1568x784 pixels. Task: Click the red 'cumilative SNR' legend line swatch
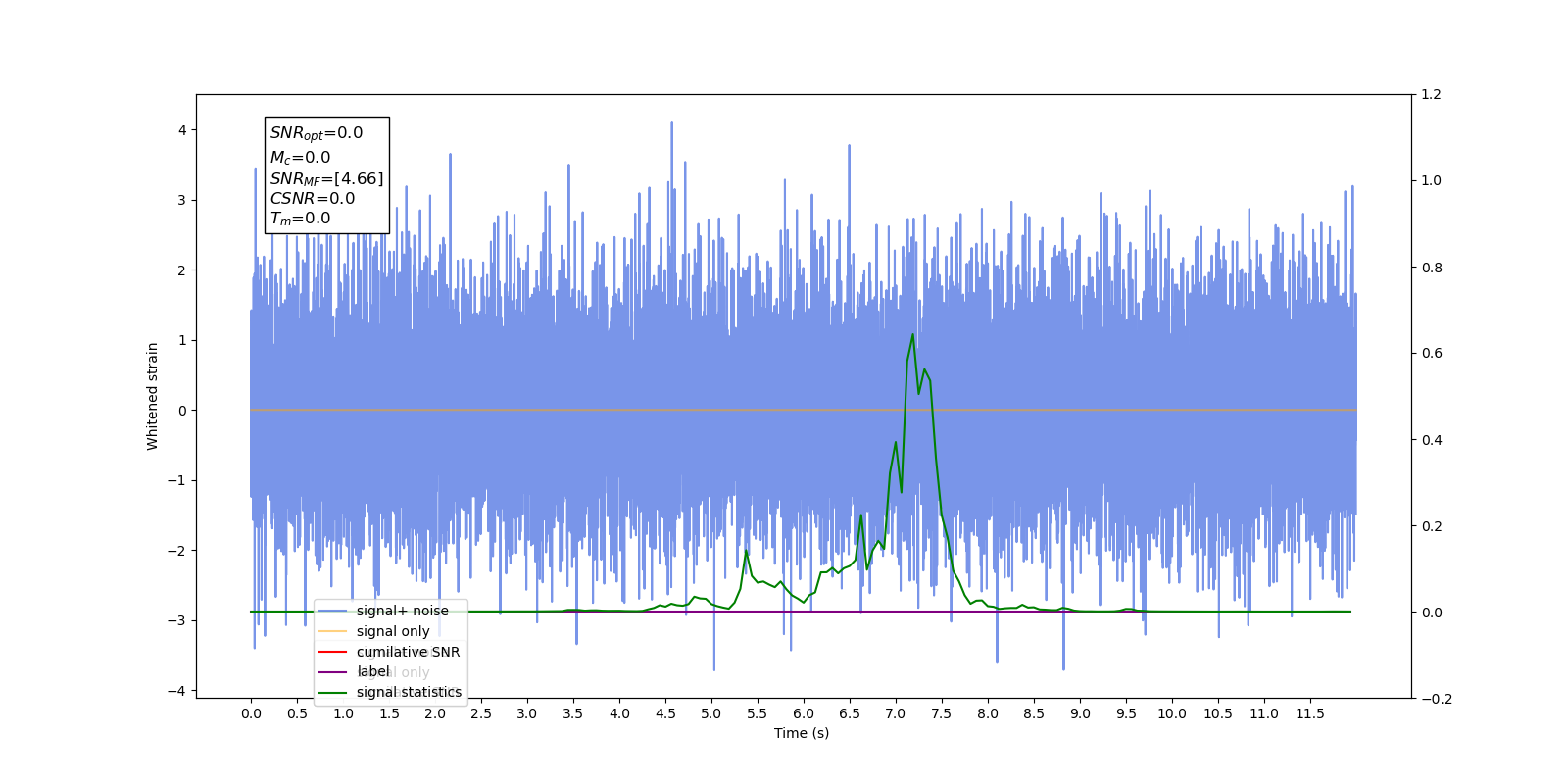333,652
